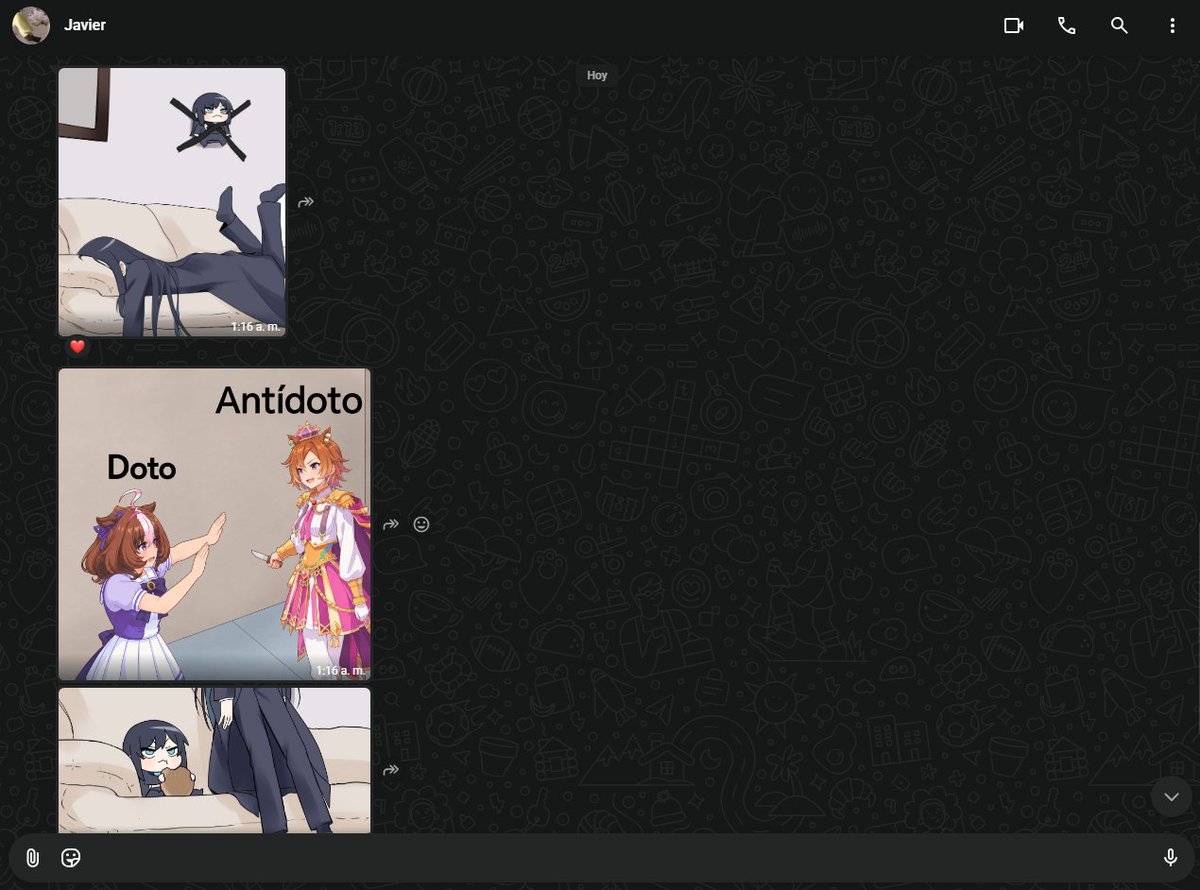Open the three-dot chat menu

point(1172,26)
